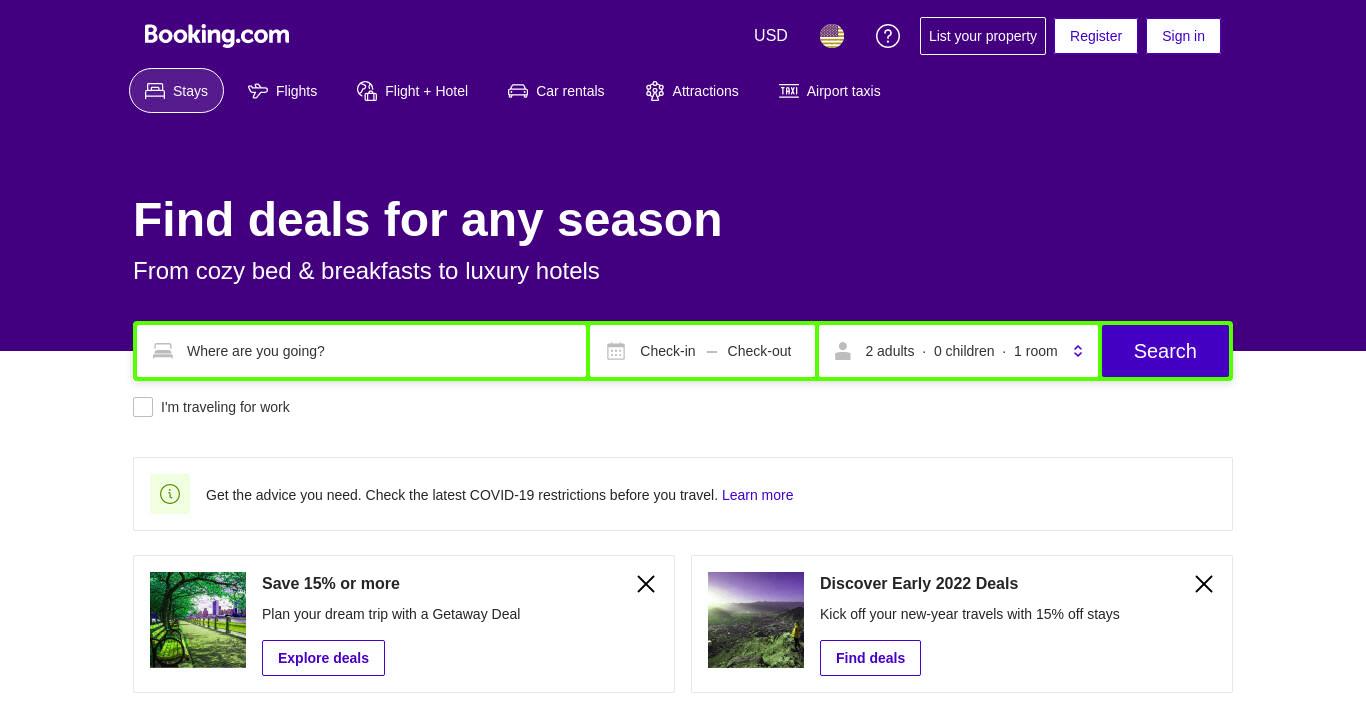Pick the Check-in date
Screen dimensions: 1366x720
coord(668,351)
